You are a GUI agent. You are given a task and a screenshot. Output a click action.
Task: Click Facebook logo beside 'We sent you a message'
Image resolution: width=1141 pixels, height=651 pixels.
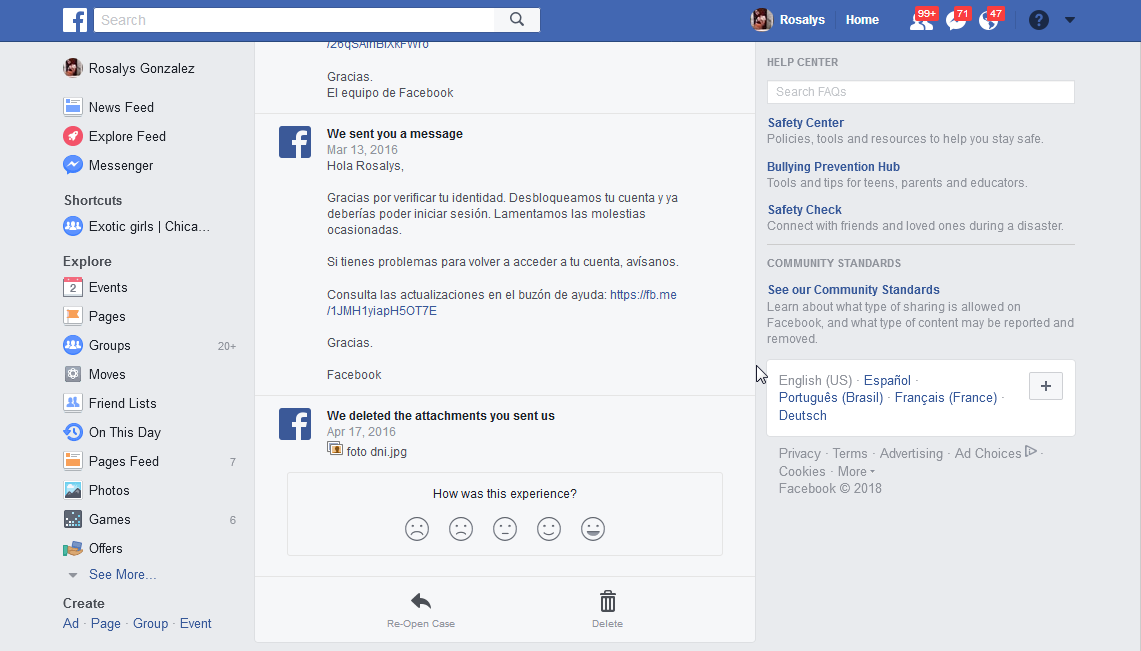(x=295, y=142)
